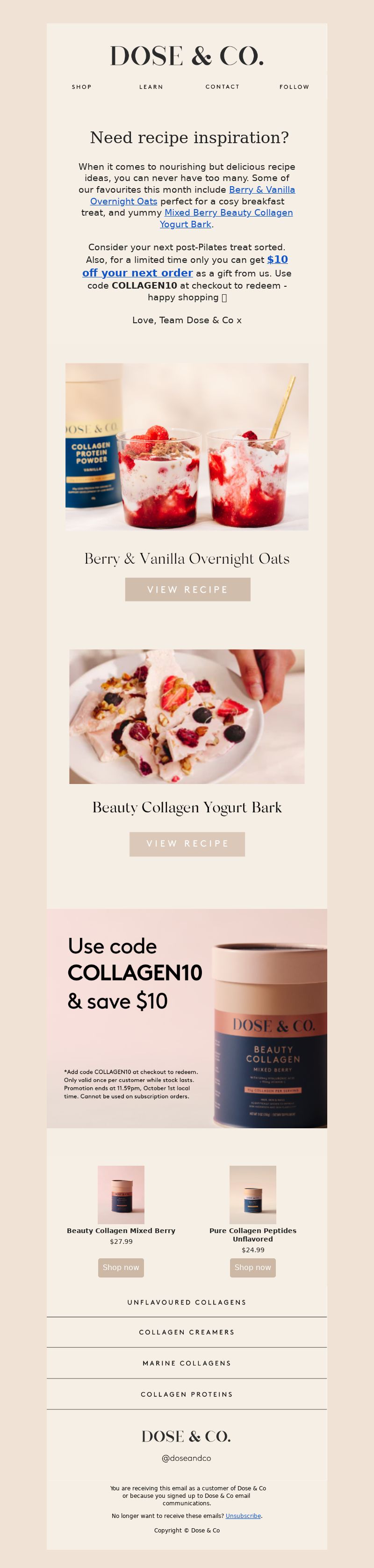The width and height of the screenshot is (374, 1568).
Task: Click the DOSE & CO. header logo
Action: 187,56
